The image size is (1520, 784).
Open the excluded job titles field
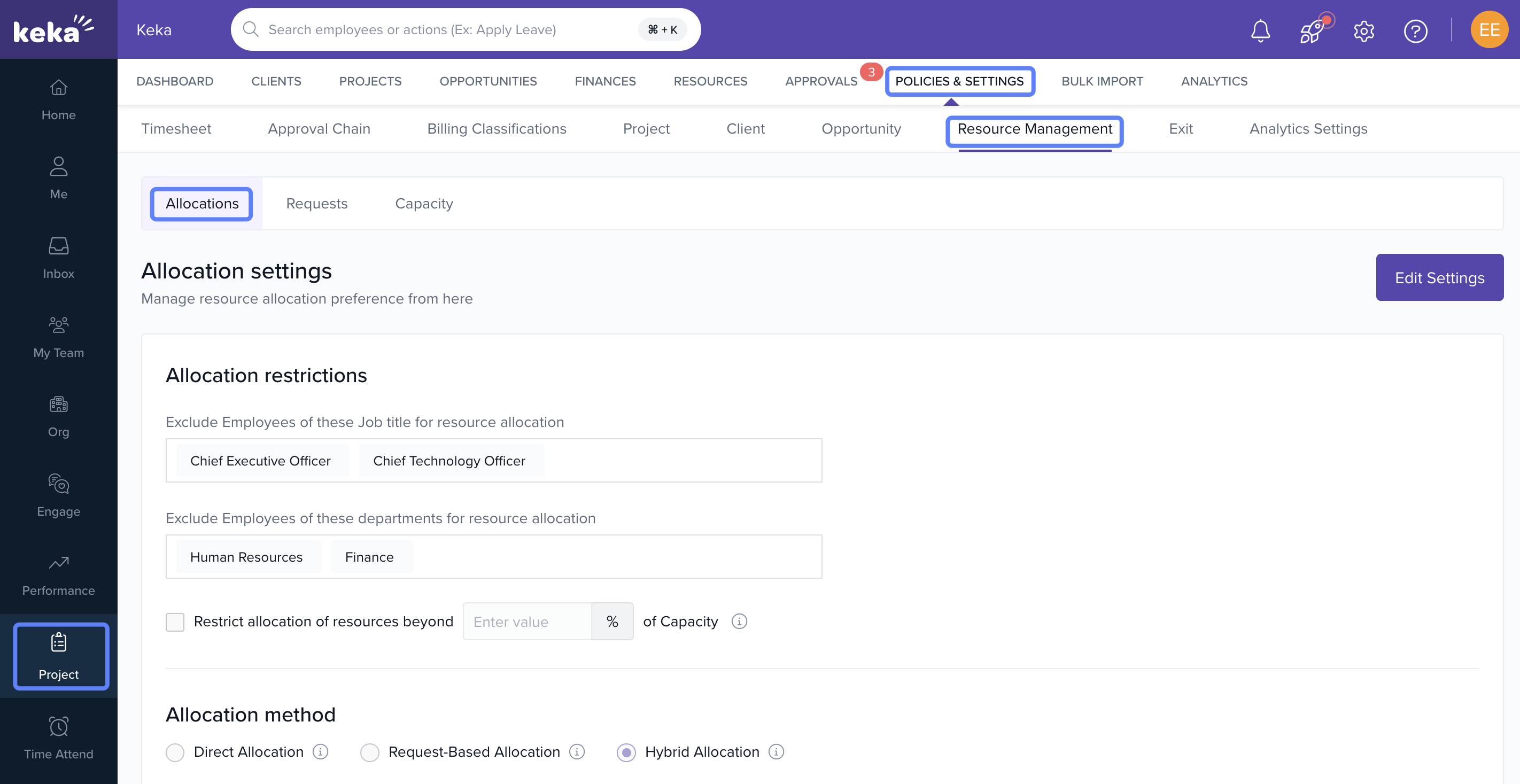pos(679,460)
